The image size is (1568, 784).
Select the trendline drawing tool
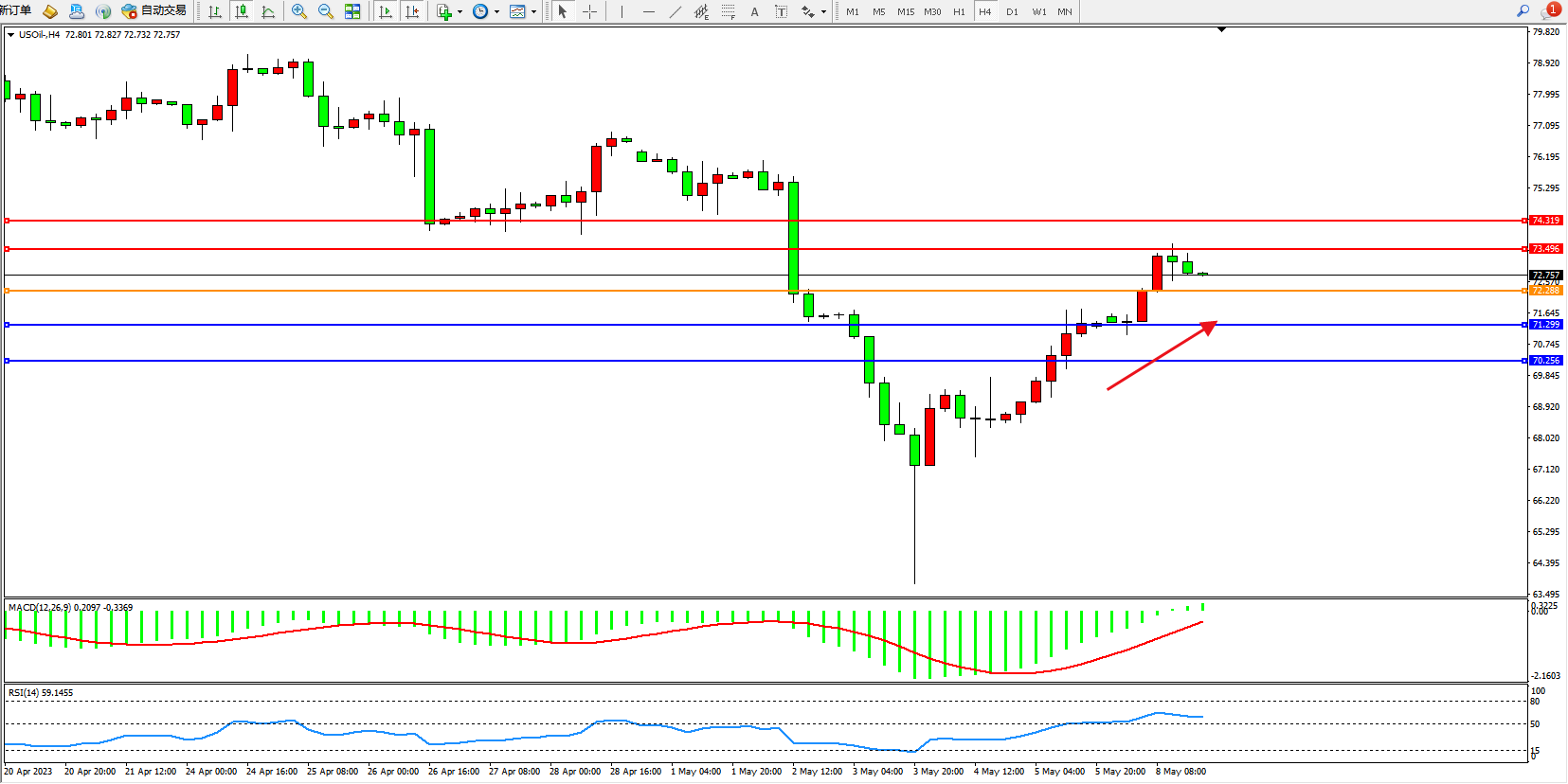[675, 11]
